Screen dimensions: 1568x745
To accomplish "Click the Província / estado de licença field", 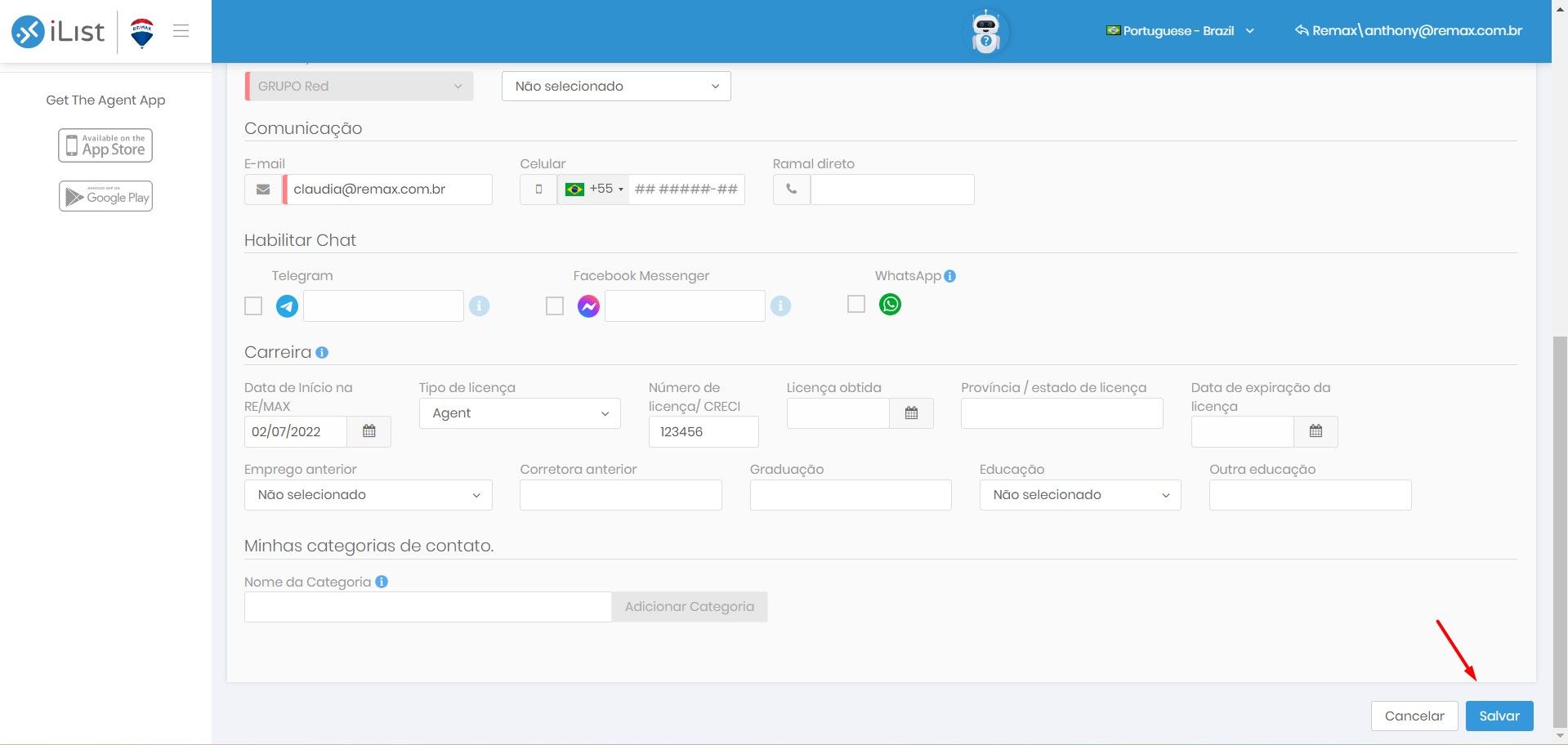I will pos(1062,413).
